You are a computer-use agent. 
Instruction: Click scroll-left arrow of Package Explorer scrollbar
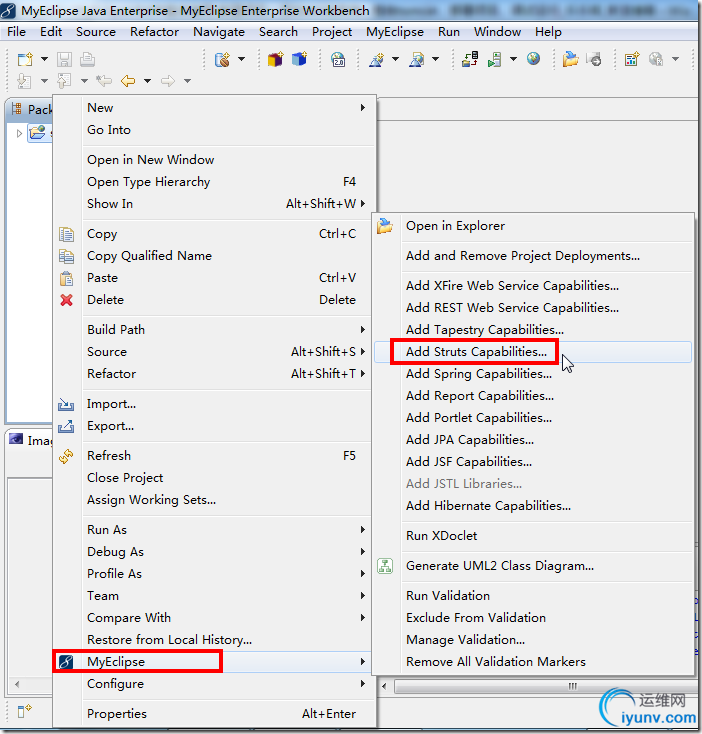[17, 684]
